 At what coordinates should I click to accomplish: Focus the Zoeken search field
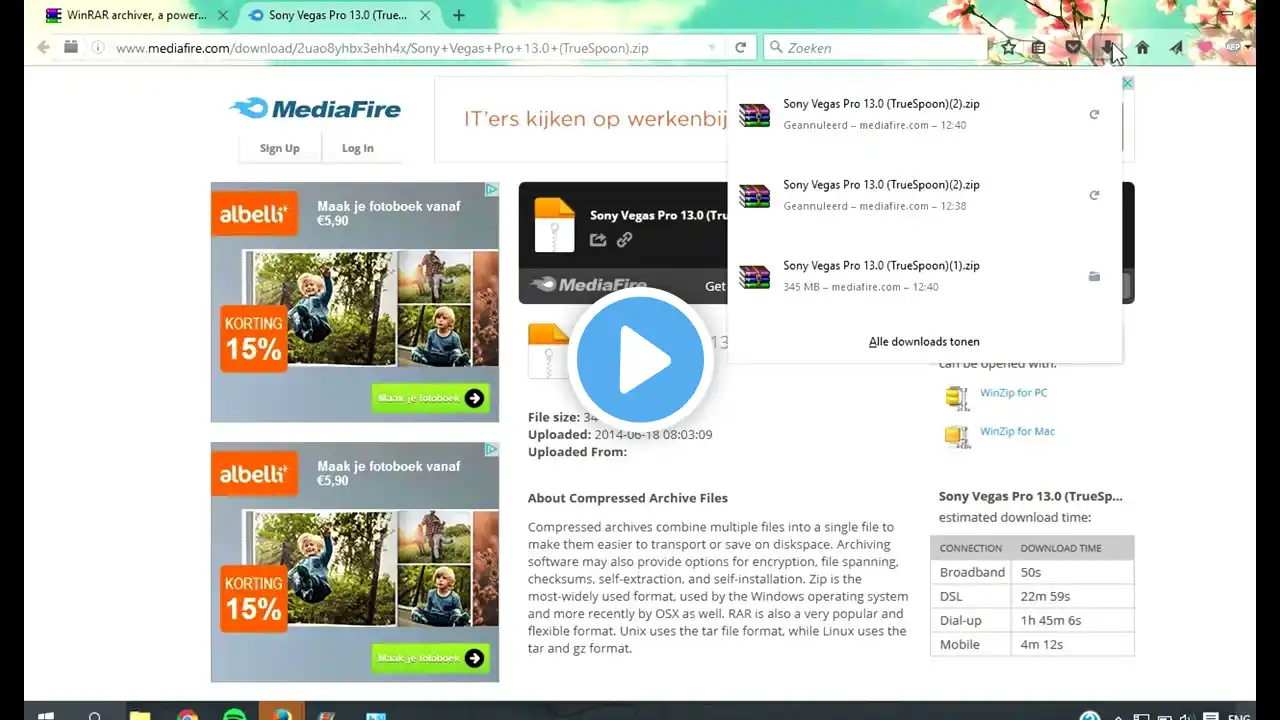(875, 47)
